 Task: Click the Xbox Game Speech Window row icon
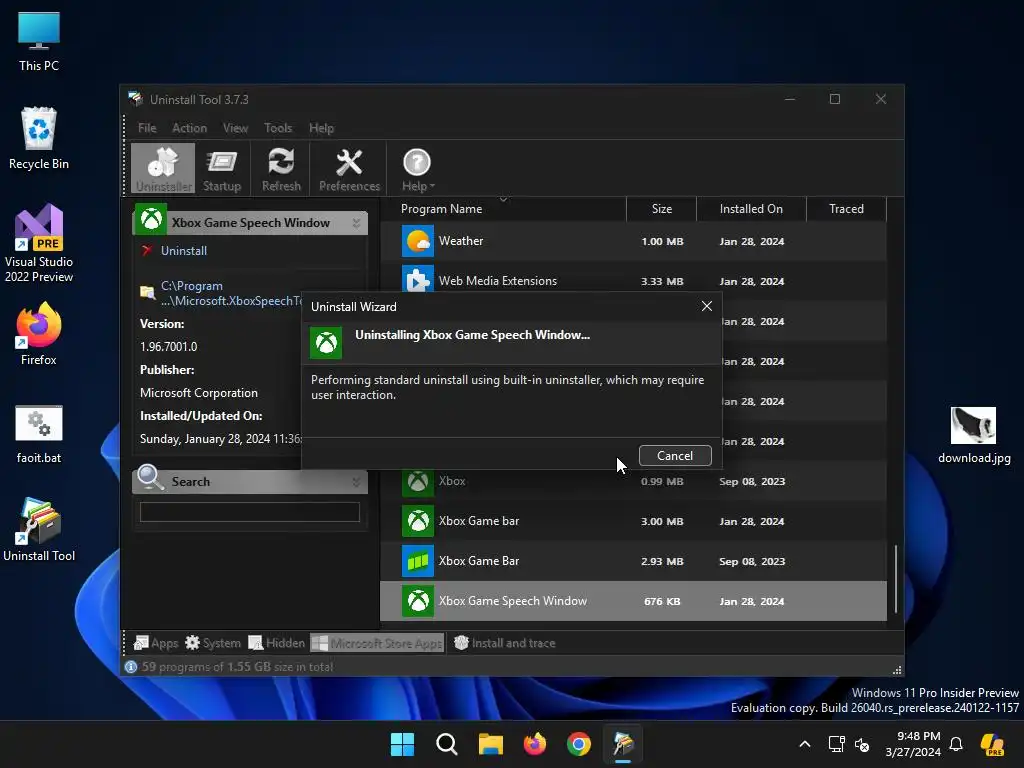tap(418, 601)
